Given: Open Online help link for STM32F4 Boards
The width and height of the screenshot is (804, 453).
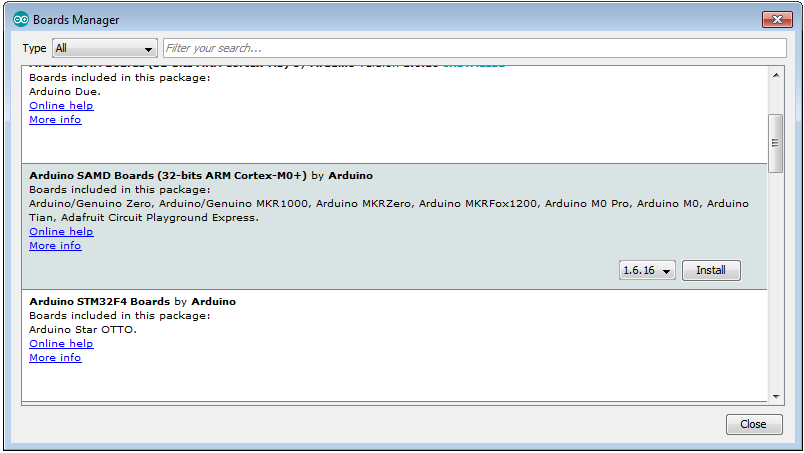Looking at the screenshot, I should [x=61, y=344].
